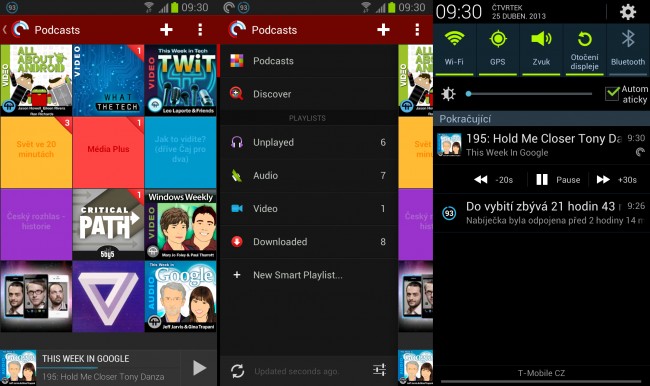Tap the Unplayed headphones icon
Viewport: 650px width, 386px height.
(x=237, y=142)
